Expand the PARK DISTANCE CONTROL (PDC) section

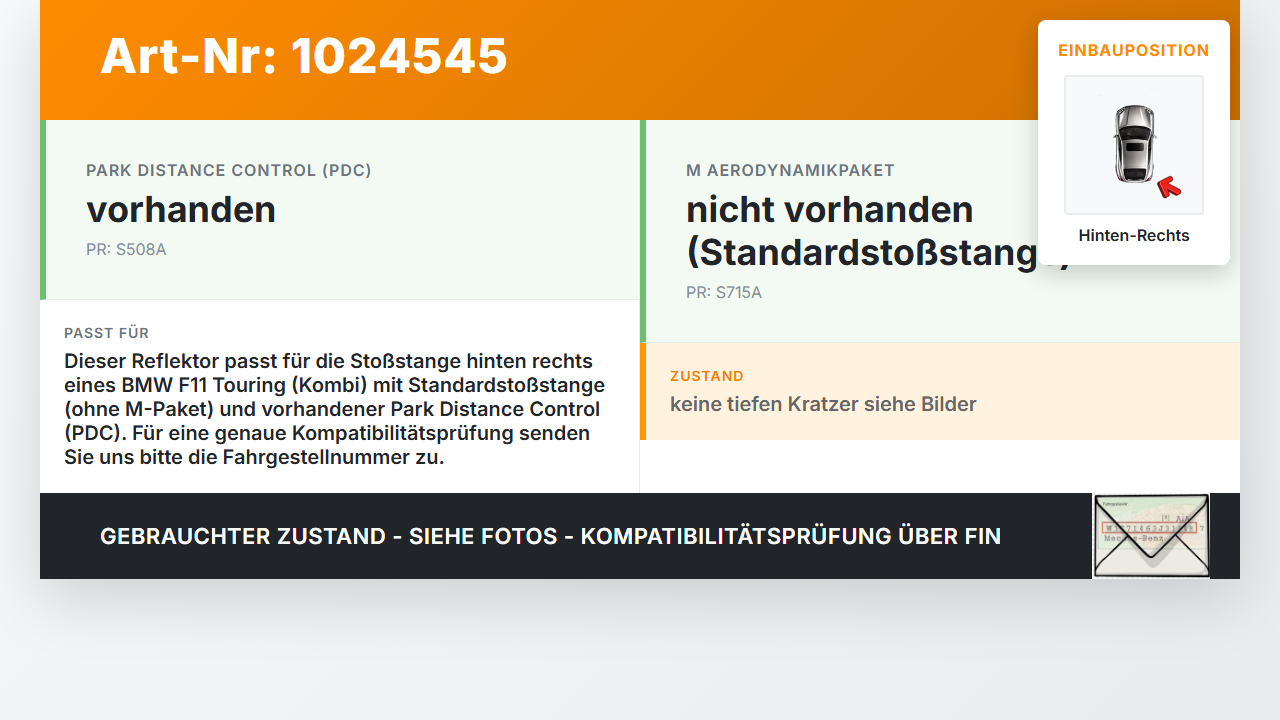230,170
